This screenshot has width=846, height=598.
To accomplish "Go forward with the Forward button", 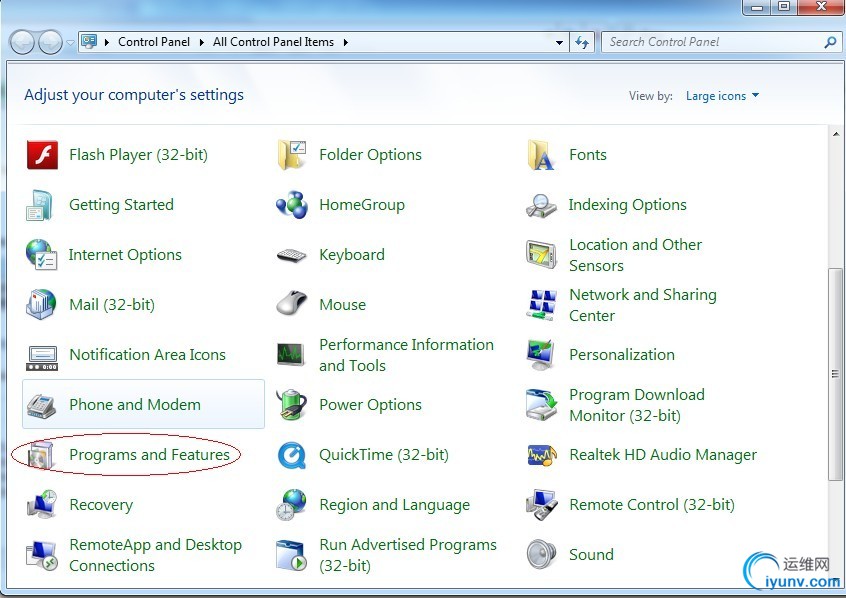I will click(51, 42).
